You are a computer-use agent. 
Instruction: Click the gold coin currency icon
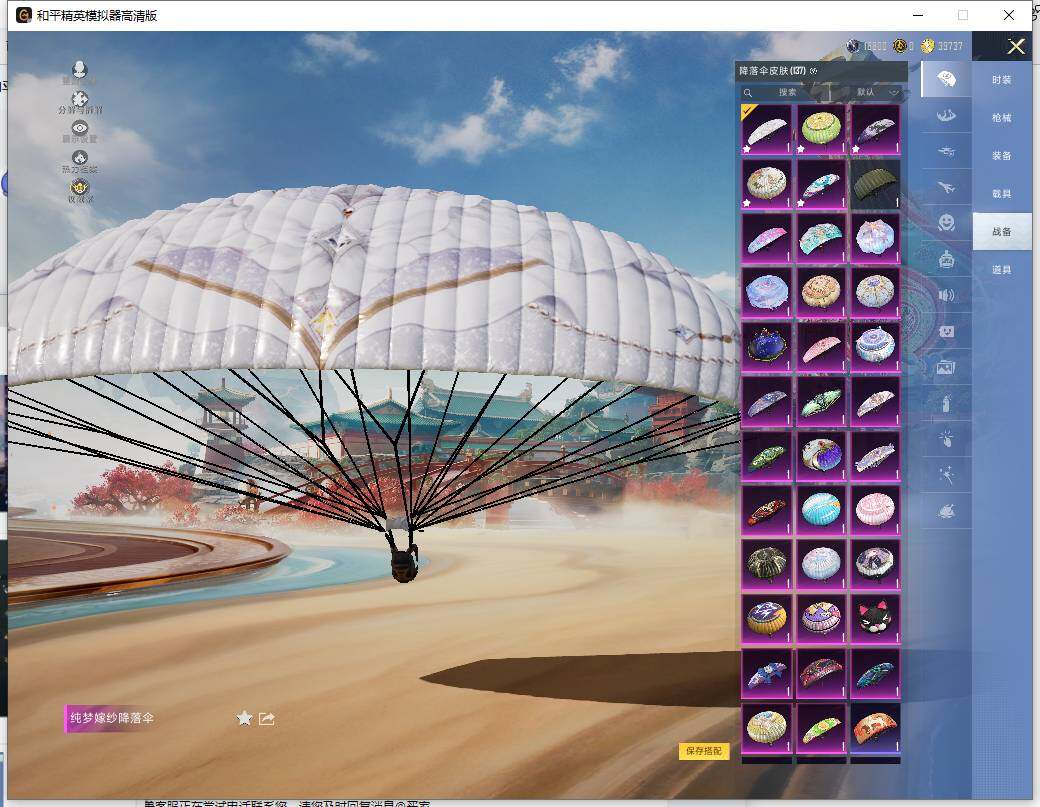927,46
